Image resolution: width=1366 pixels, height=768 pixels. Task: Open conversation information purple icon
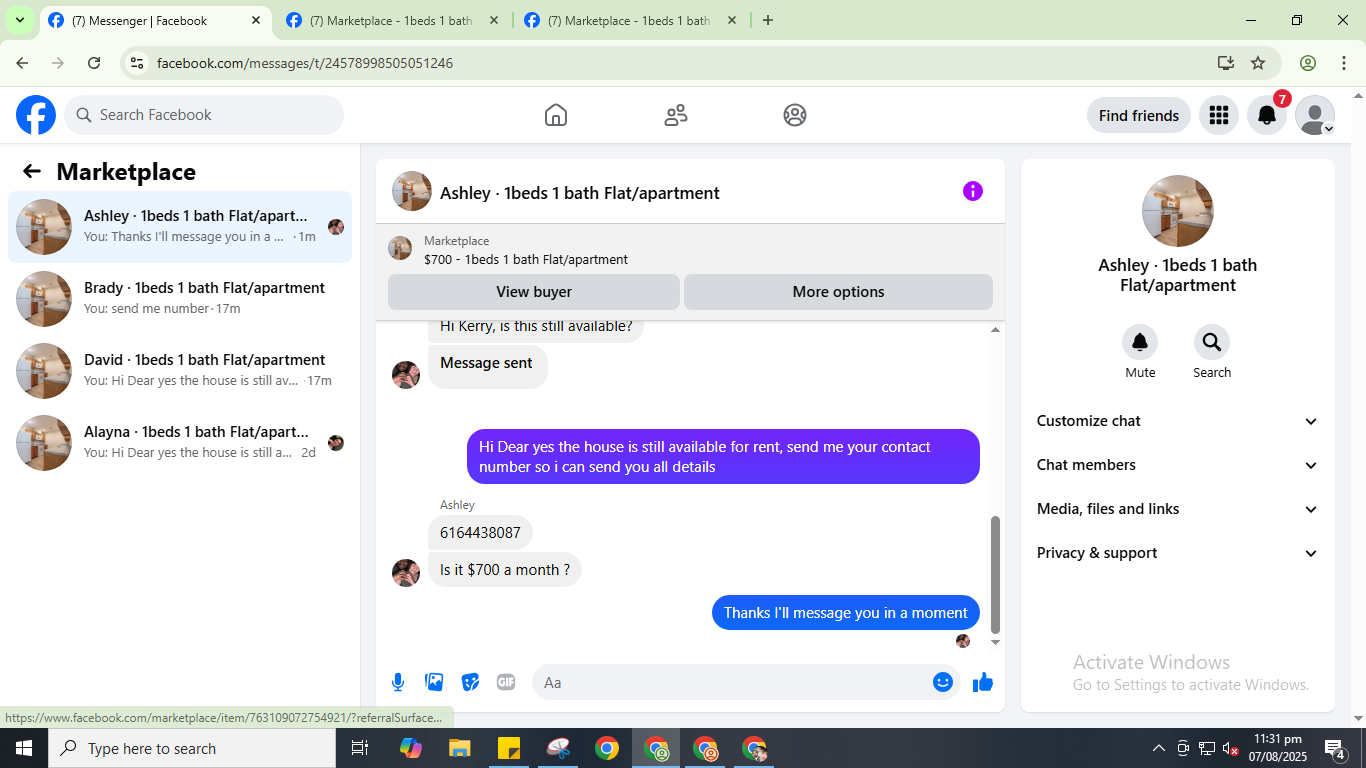(x=973, y=191)
